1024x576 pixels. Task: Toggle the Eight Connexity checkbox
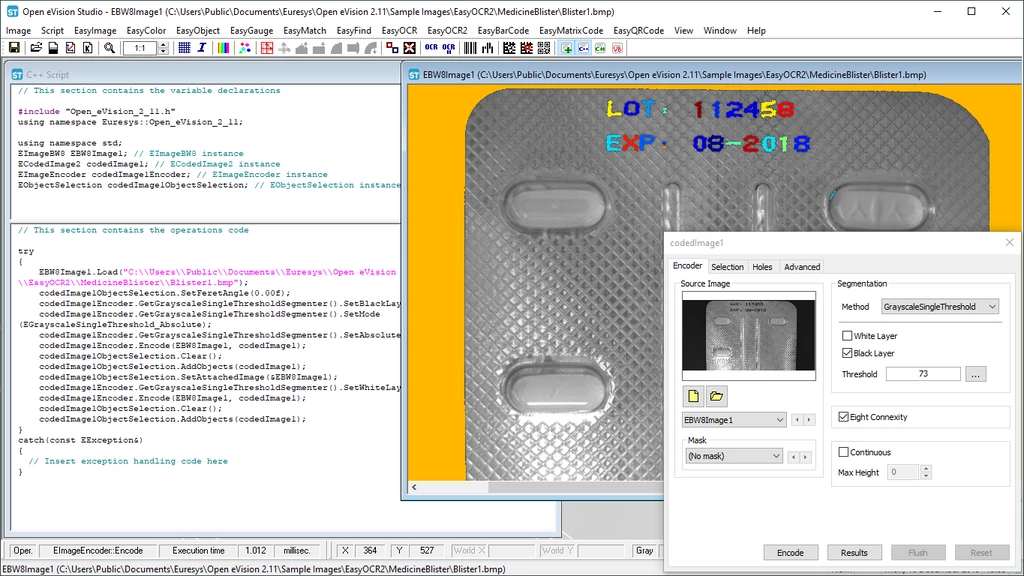click(842, 417)
